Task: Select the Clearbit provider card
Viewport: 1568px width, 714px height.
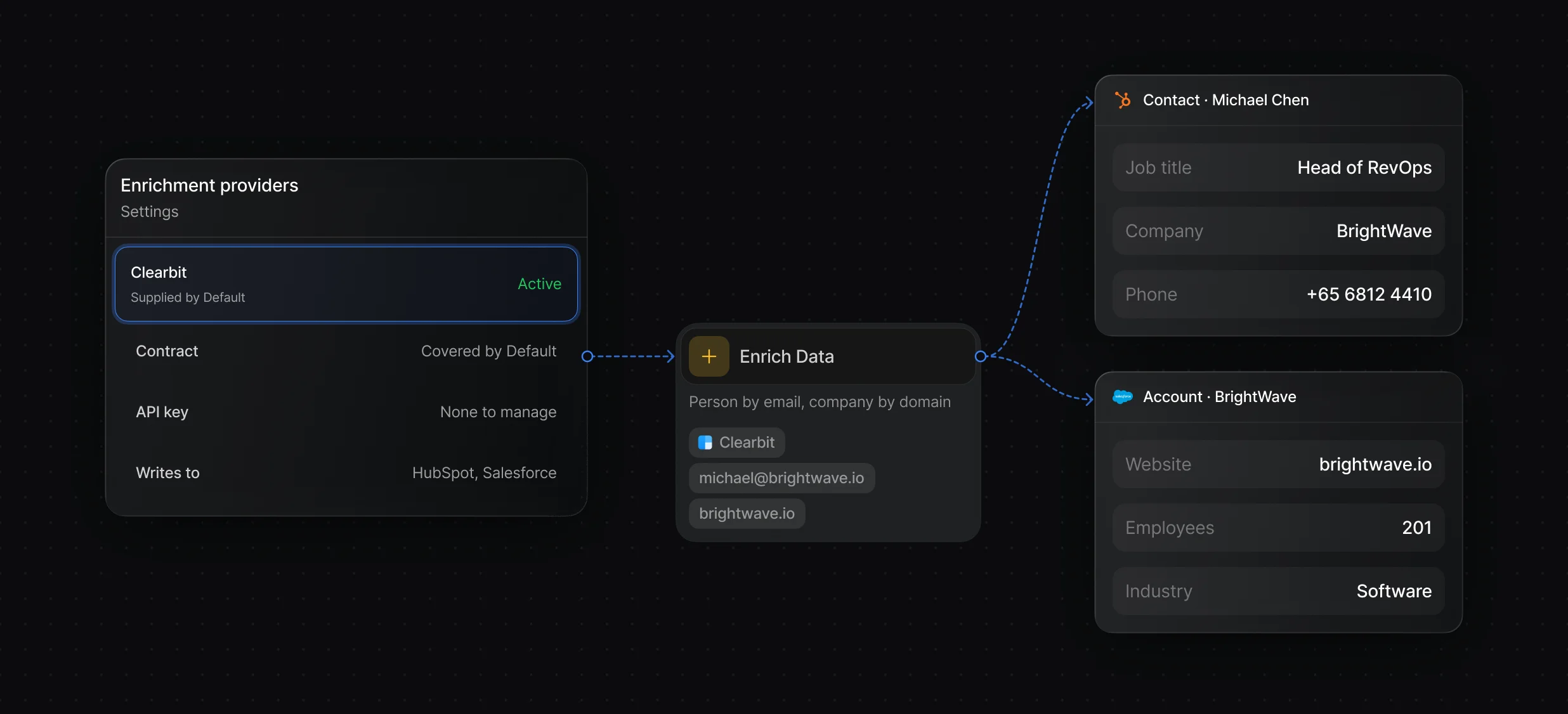Action: click(346, 284)
